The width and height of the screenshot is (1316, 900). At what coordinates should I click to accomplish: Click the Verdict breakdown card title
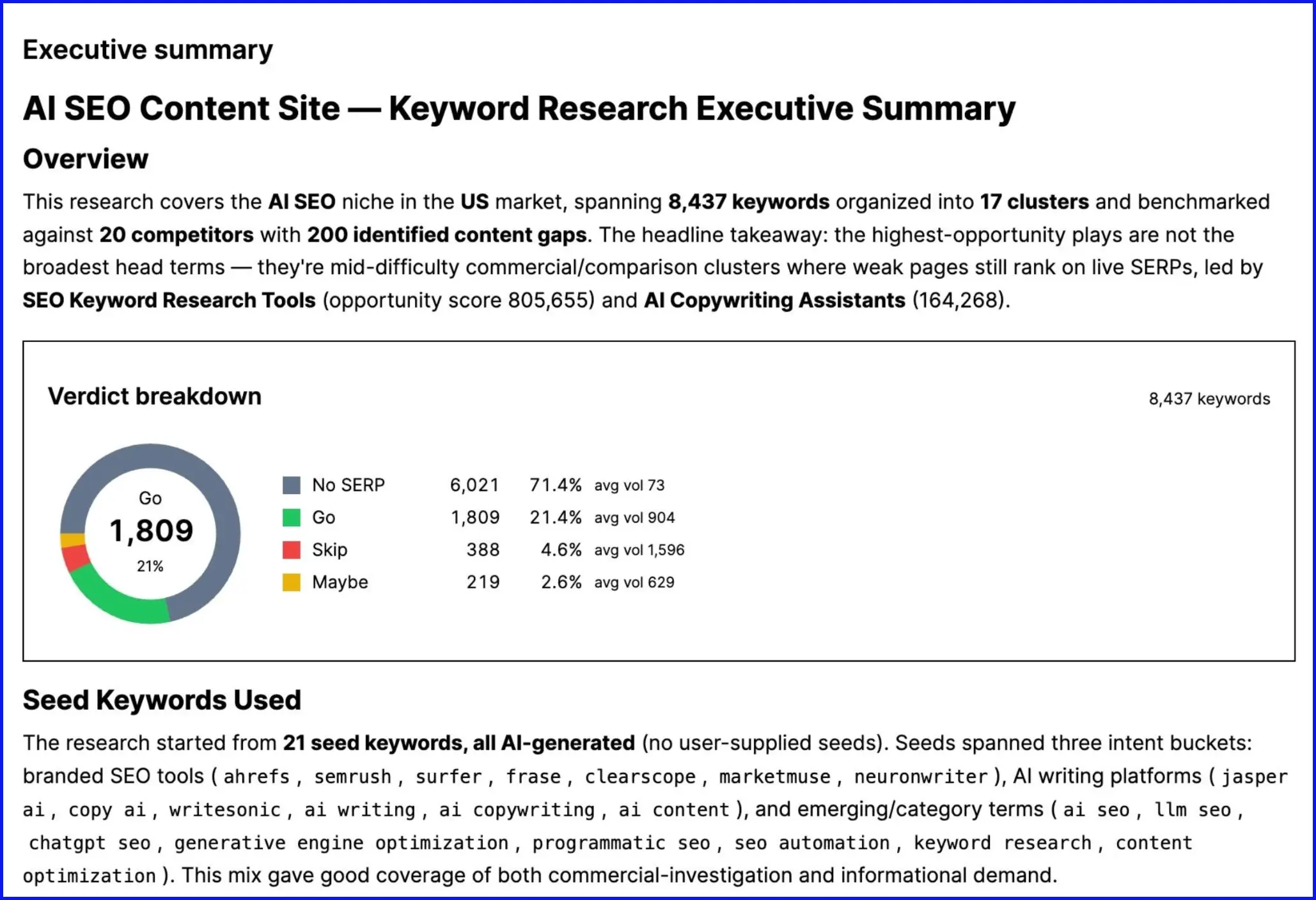155,396
